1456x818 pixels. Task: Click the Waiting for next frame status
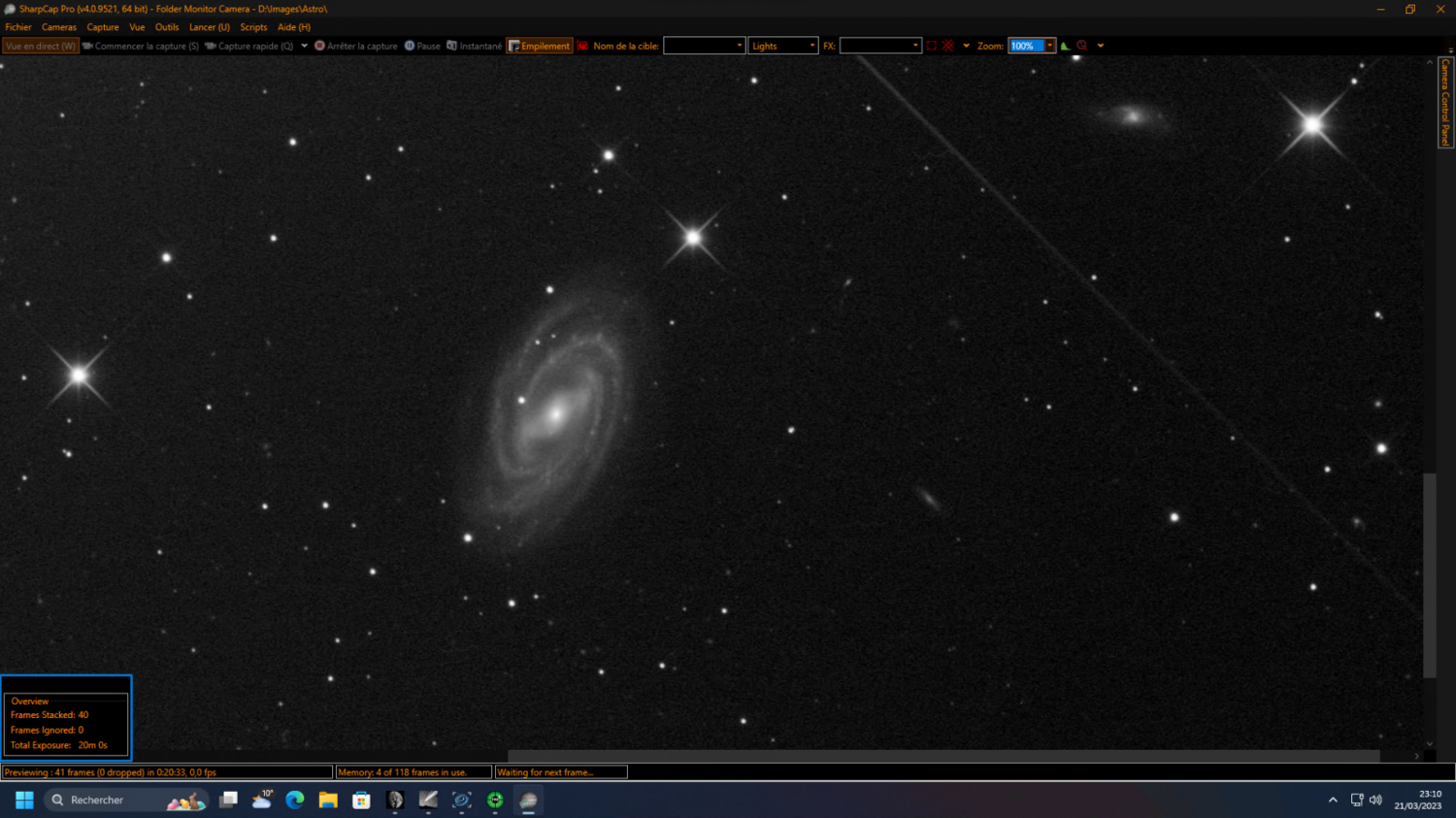(561, 772)
